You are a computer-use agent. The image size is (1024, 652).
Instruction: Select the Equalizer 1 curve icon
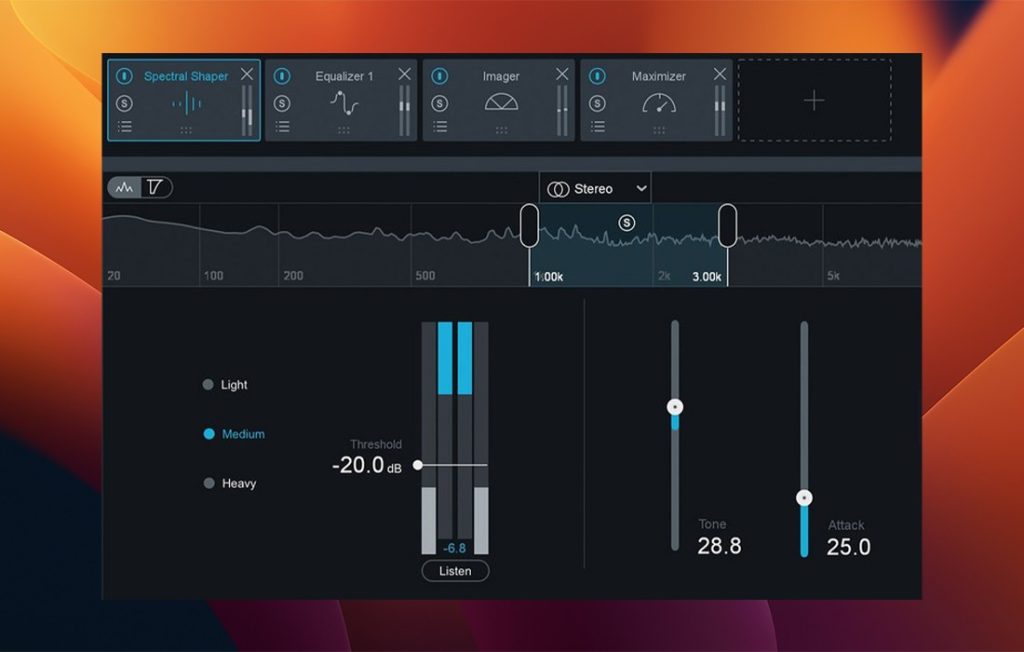point(345,102)
